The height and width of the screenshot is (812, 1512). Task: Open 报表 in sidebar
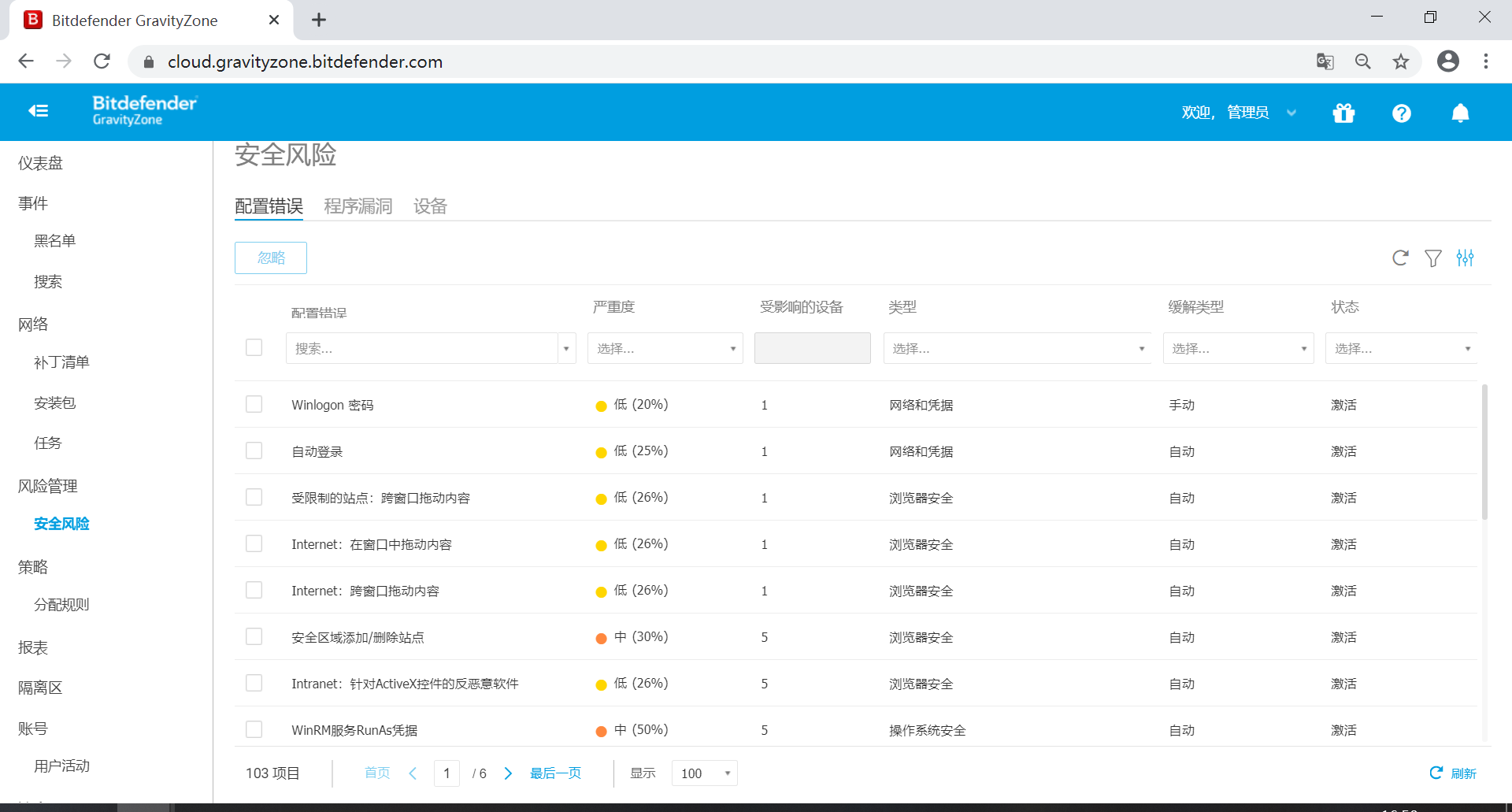click(x=33, y=647)
